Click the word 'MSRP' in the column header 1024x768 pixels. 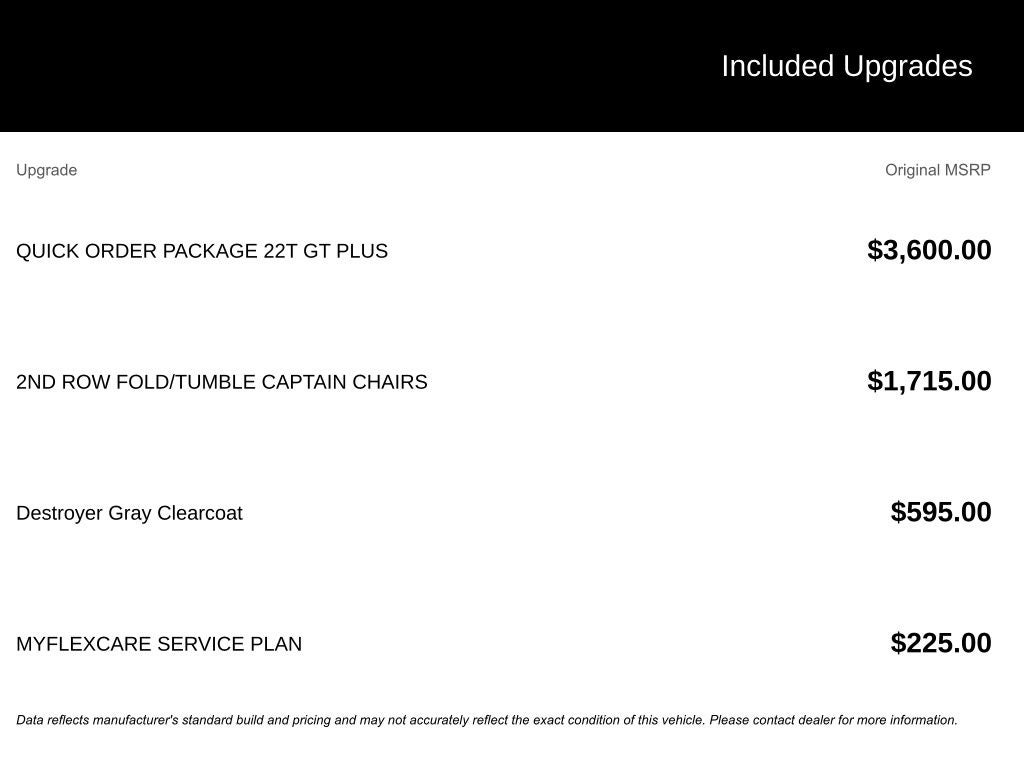(x=965, y=170)
